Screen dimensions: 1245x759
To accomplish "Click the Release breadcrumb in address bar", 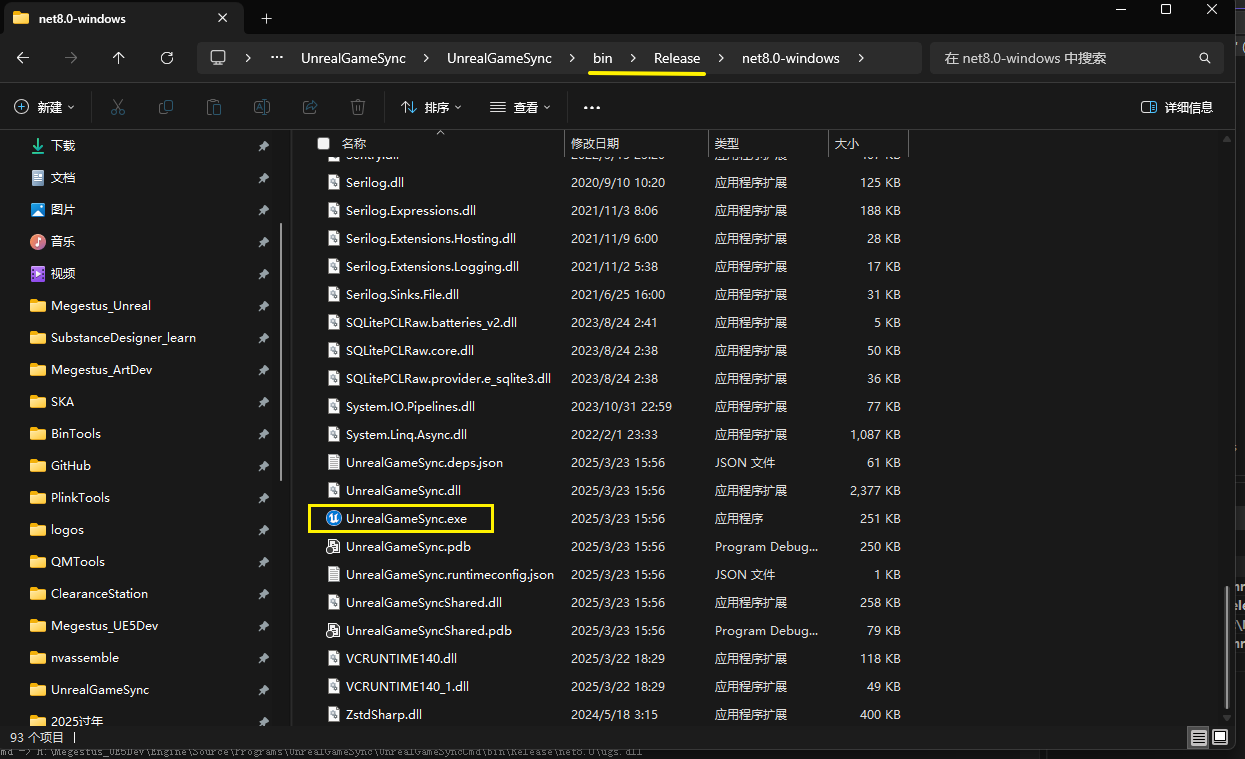I will point(677,58).
